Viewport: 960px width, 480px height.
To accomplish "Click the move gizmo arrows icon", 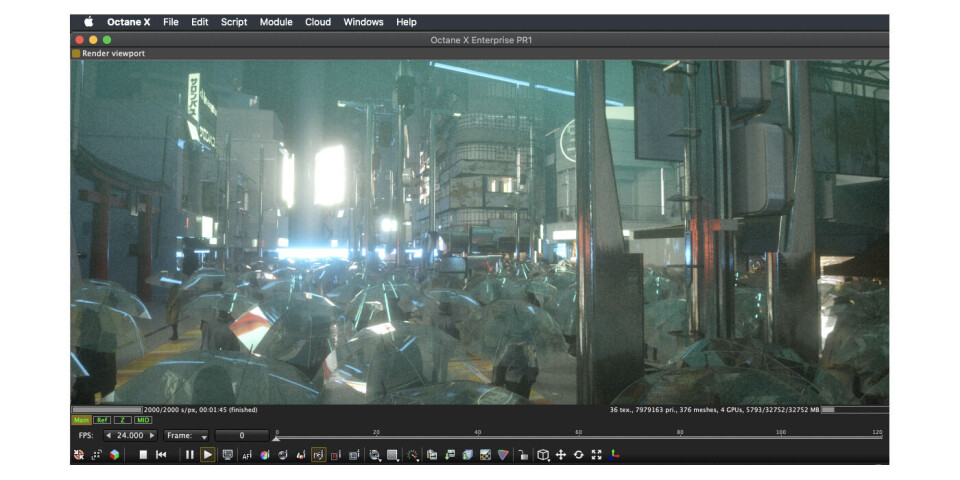I will point(561,455).
